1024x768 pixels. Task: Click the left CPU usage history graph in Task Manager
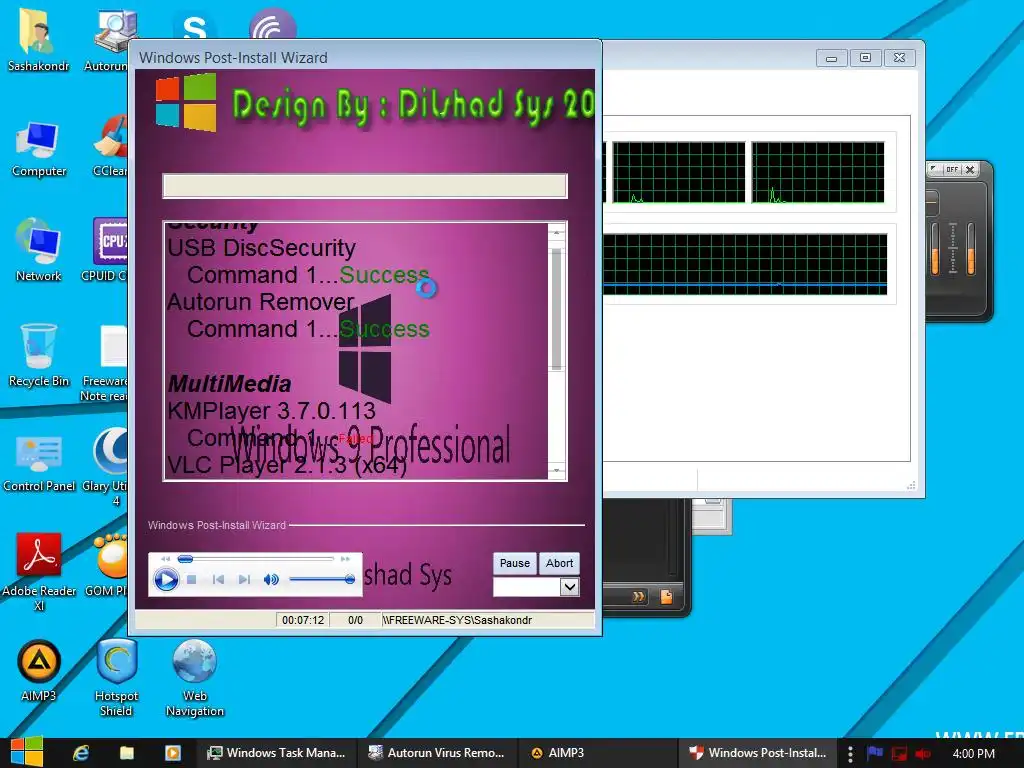(679, 172)
